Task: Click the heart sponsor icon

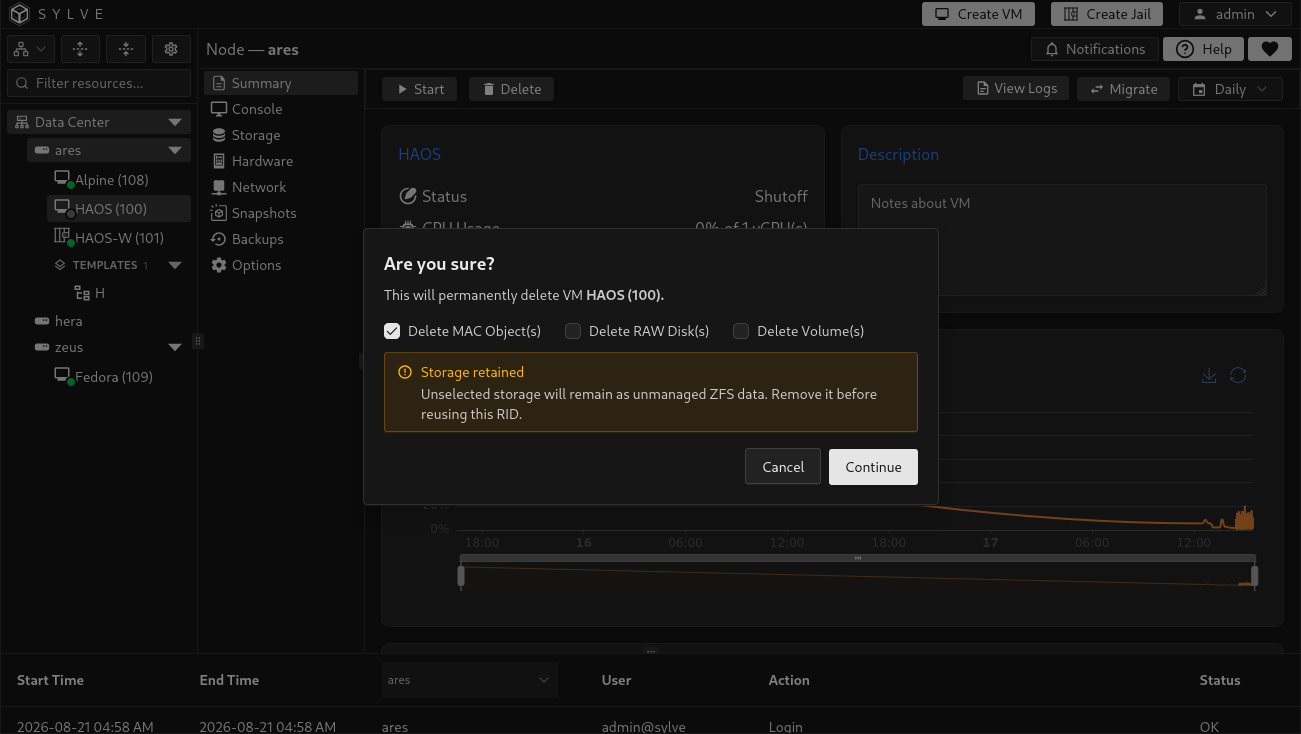Action: click(x=1270, y=49)
